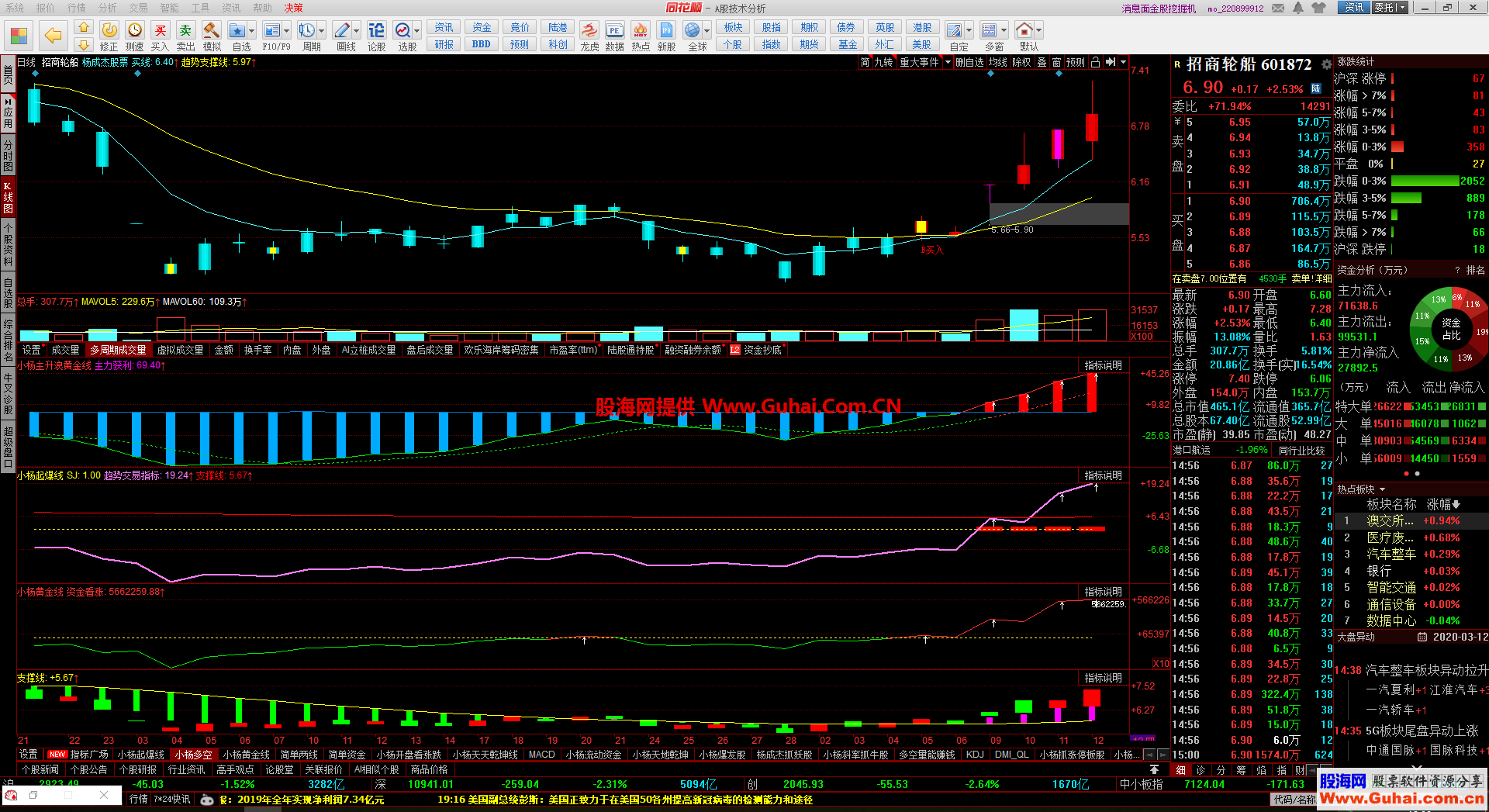Toggle 预测 forecast on chart bar

click(1076, 62)
